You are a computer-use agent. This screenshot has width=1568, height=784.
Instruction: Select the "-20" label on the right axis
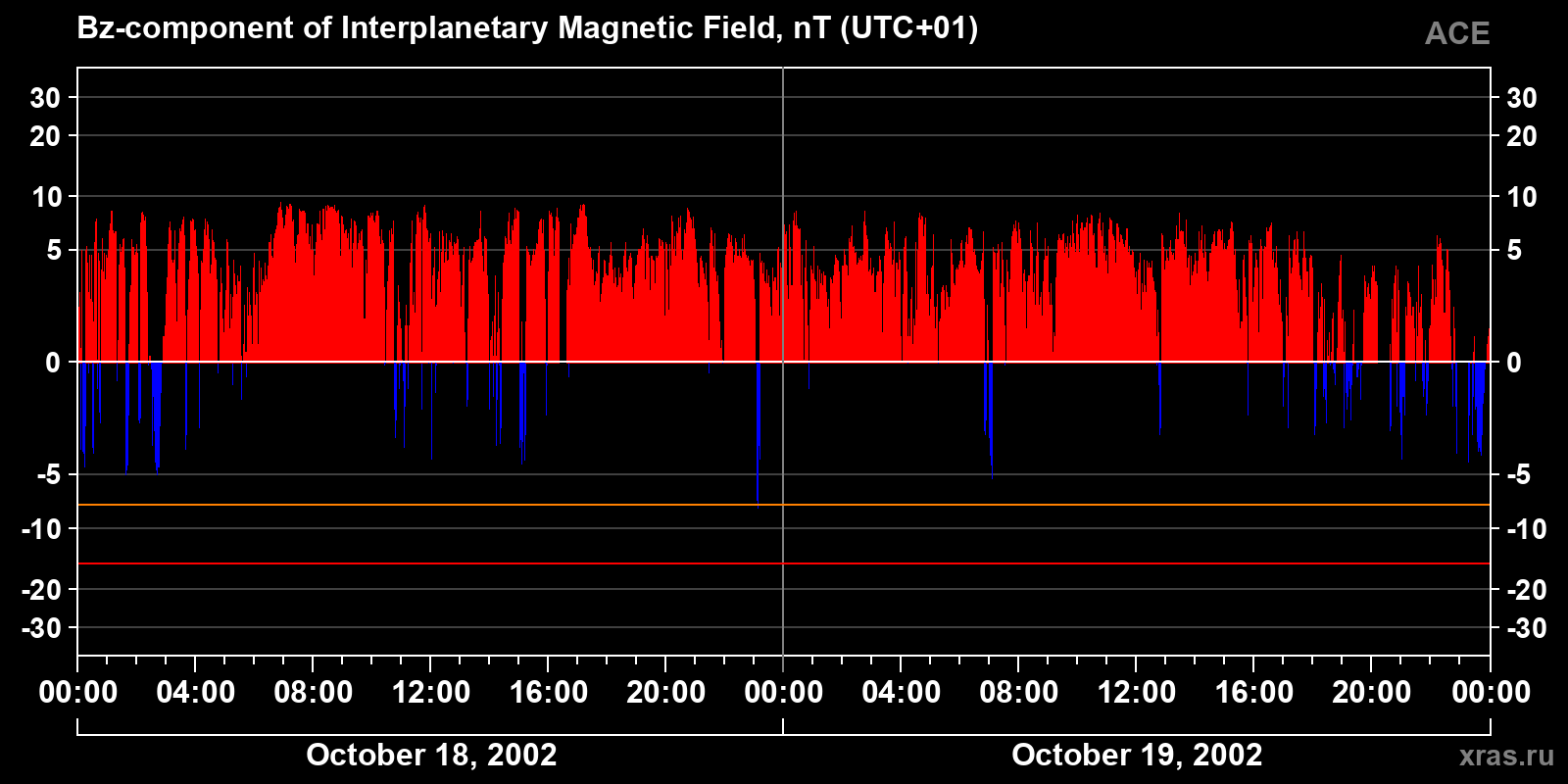point(1526,590)
